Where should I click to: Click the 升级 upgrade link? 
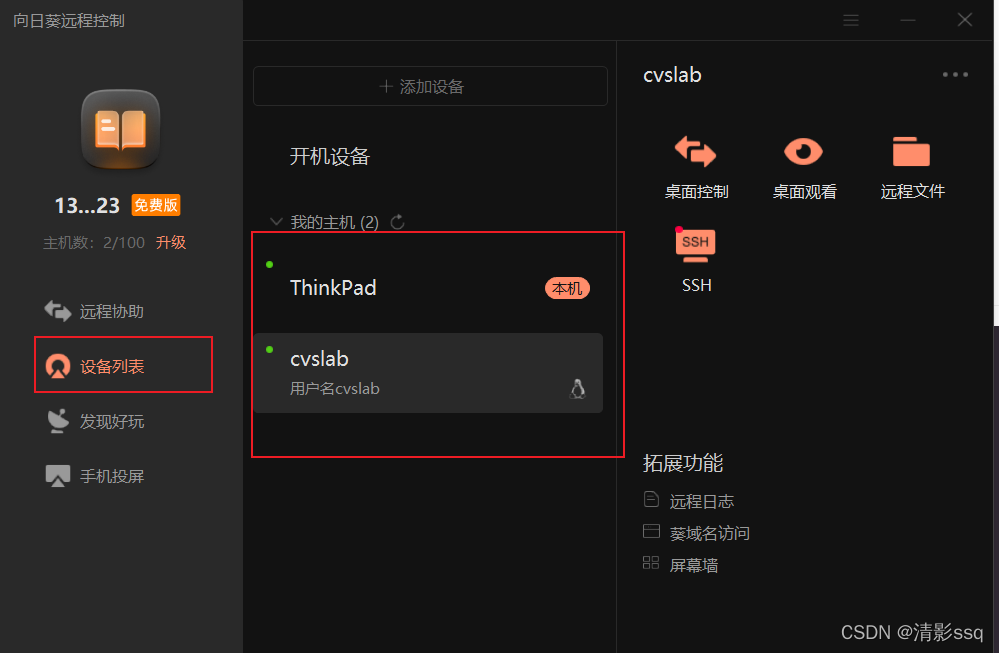pyautogui.click(x=171, y=242)
